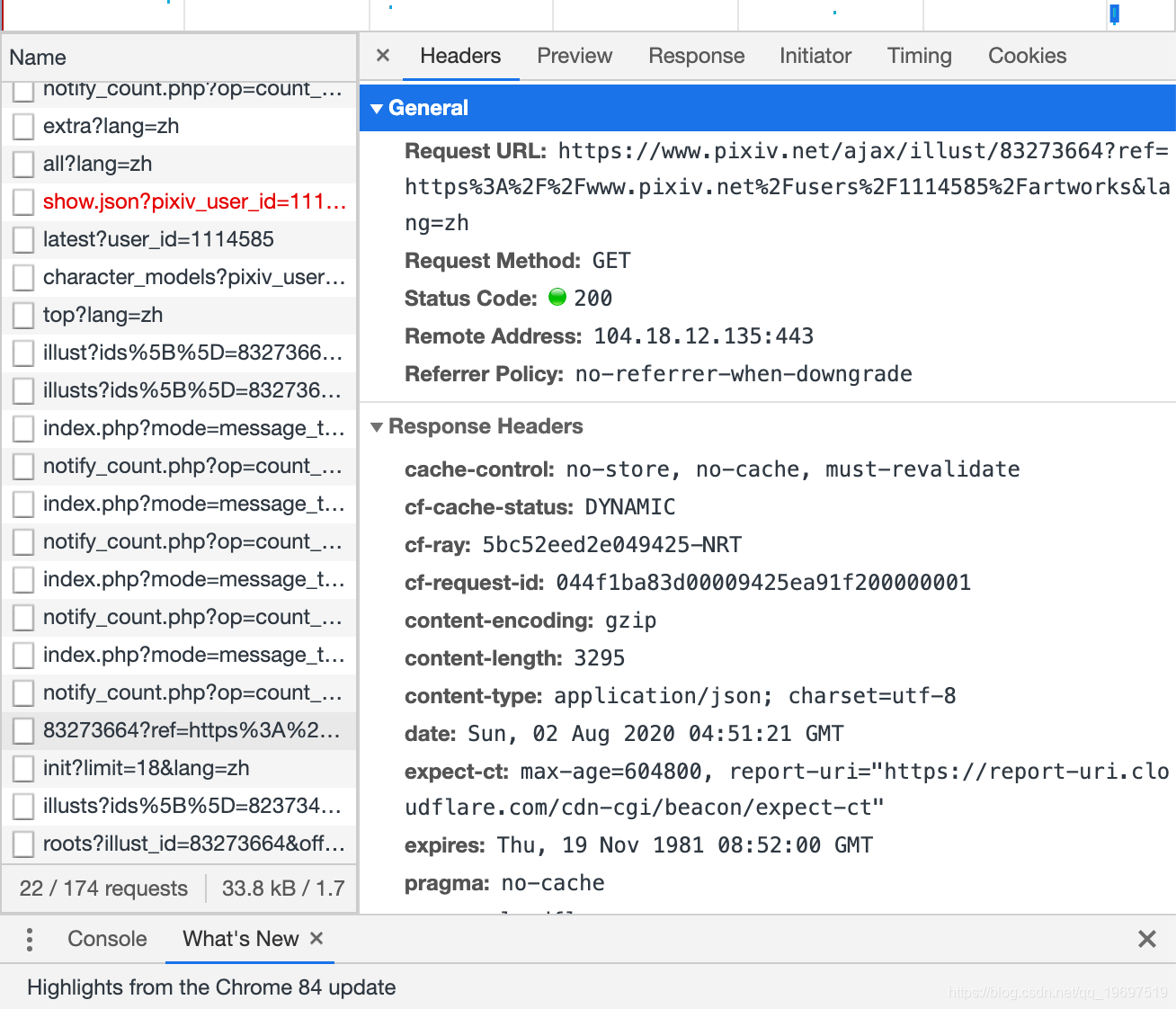Select the 83273664?ref=https request row

coord(180,730)
